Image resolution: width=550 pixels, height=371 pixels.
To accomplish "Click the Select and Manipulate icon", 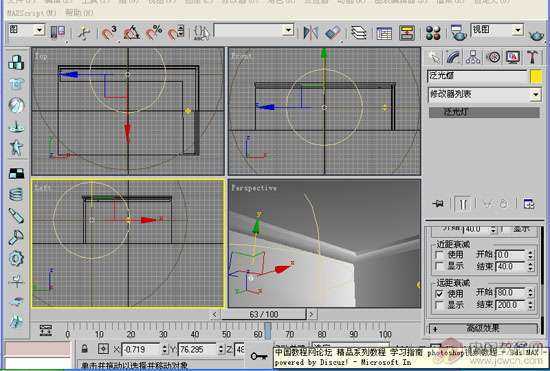I will (x=84, y=33).
